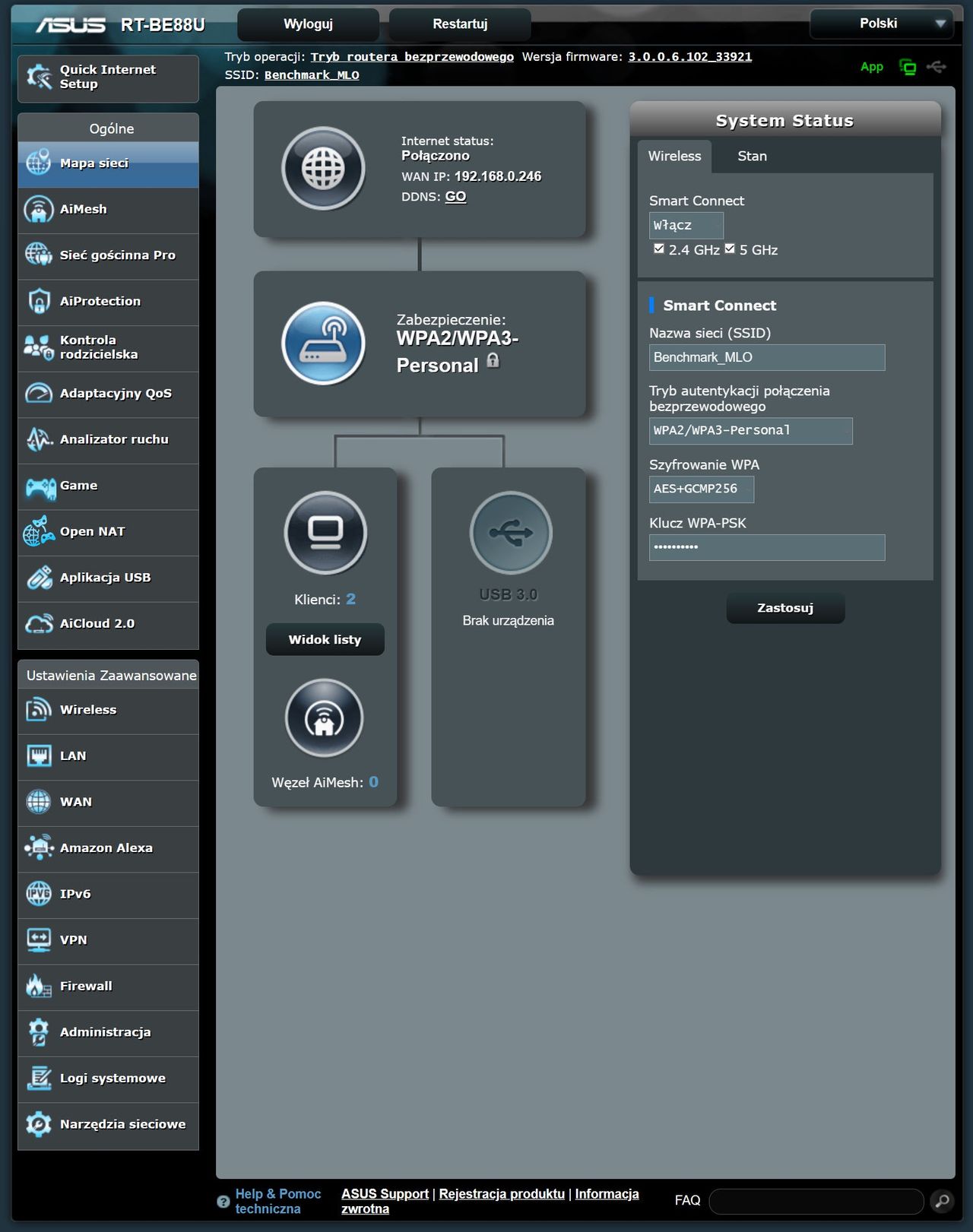Click the Firewall flame icon
The width and height of the screenshot is (973, 1232).
(38, 986)
